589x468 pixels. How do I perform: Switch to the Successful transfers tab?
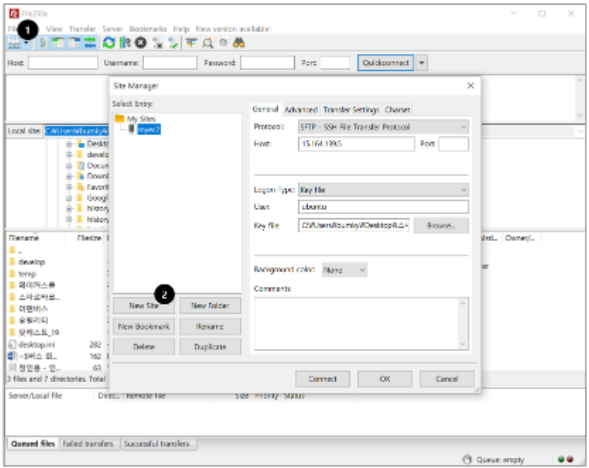click(x=157, y=444)
